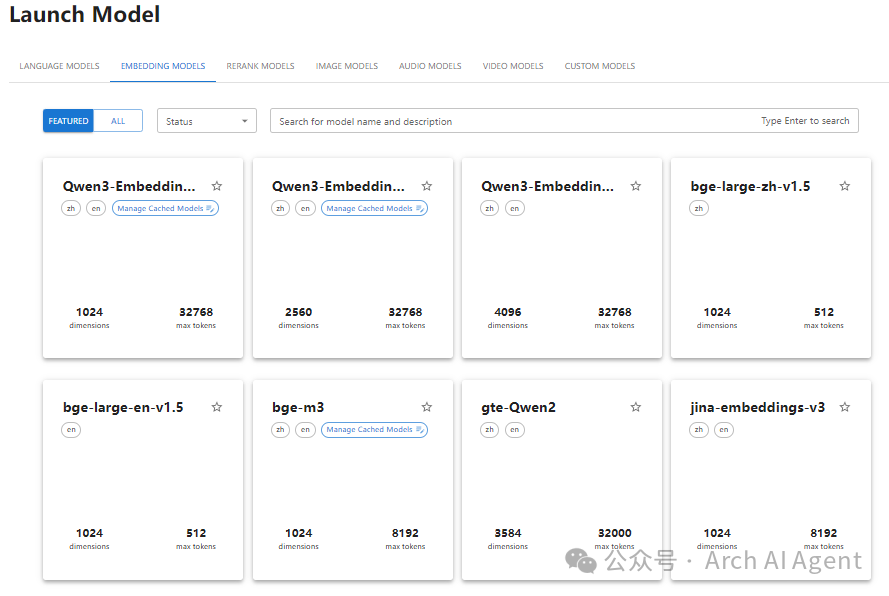Click the bge-large-en-v1.5 model title

[123, 408]
